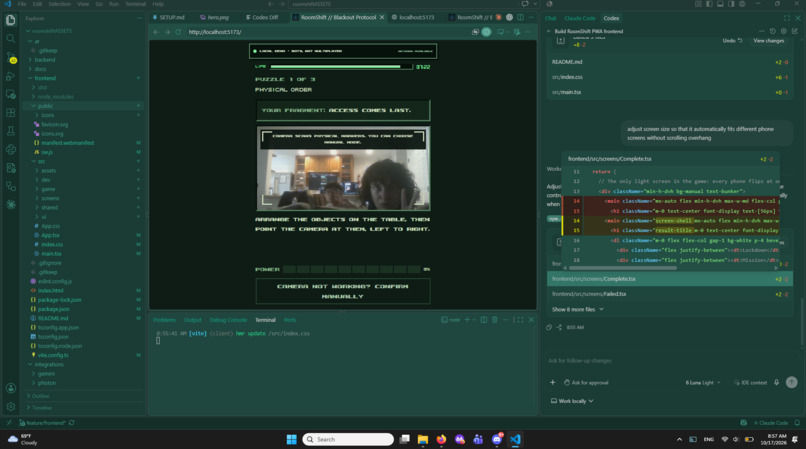
Task: Switch to the Claude Code panel tab
Action: (x=579, y=18)
